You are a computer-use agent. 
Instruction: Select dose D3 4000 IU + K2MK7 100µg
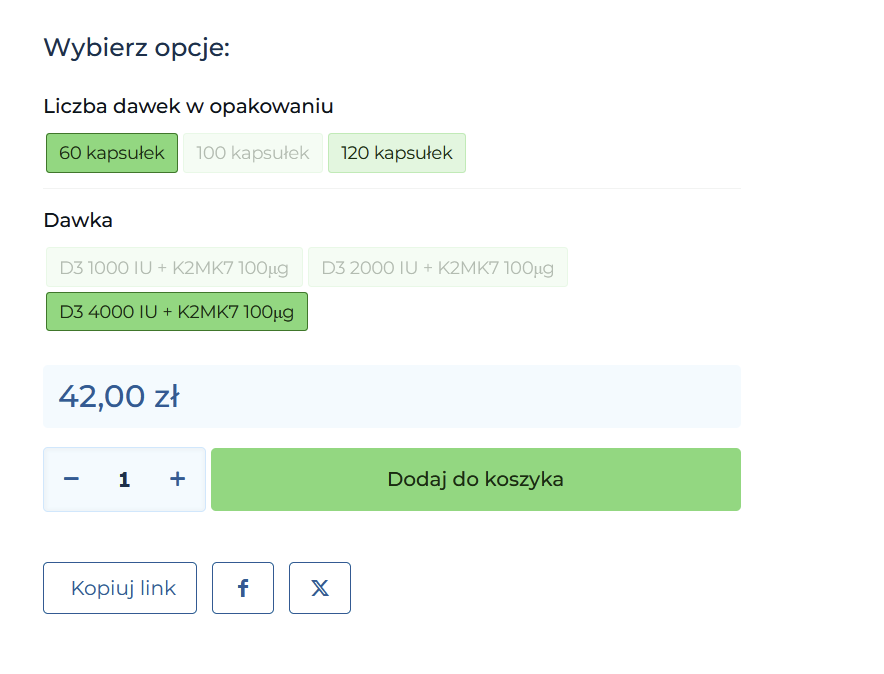(x=177, y=311)
